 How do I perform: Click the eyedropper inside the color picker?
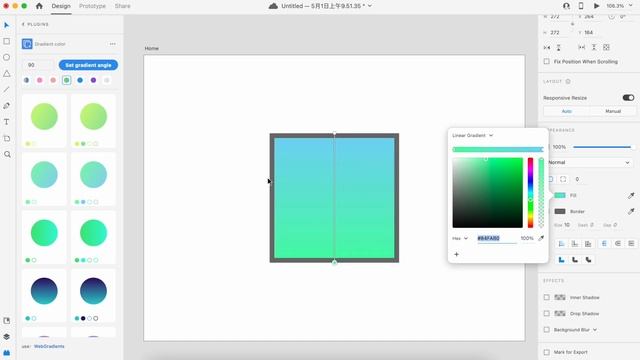(541, 238)
